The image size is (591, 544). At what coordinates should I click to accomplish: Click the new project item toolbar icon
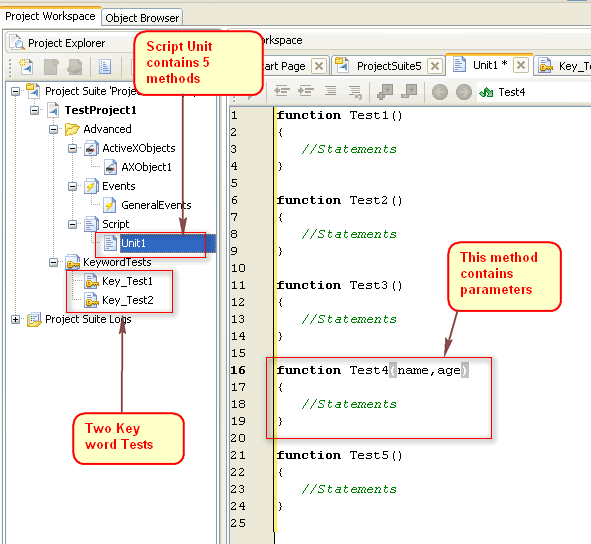(26, 67)
